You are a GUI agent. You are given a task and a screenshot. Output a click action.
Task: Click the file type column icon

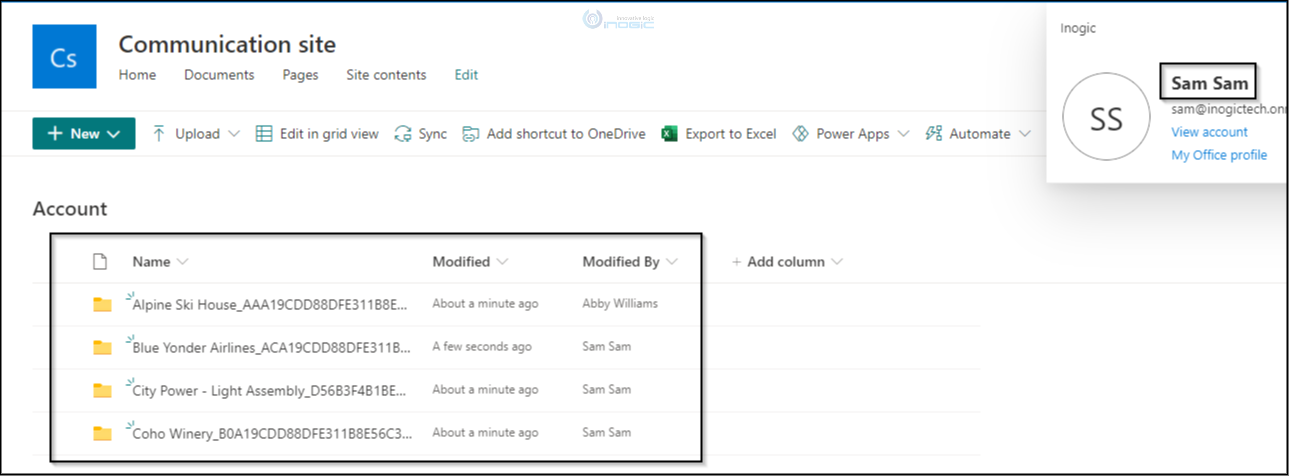click(x=100, y=262)
